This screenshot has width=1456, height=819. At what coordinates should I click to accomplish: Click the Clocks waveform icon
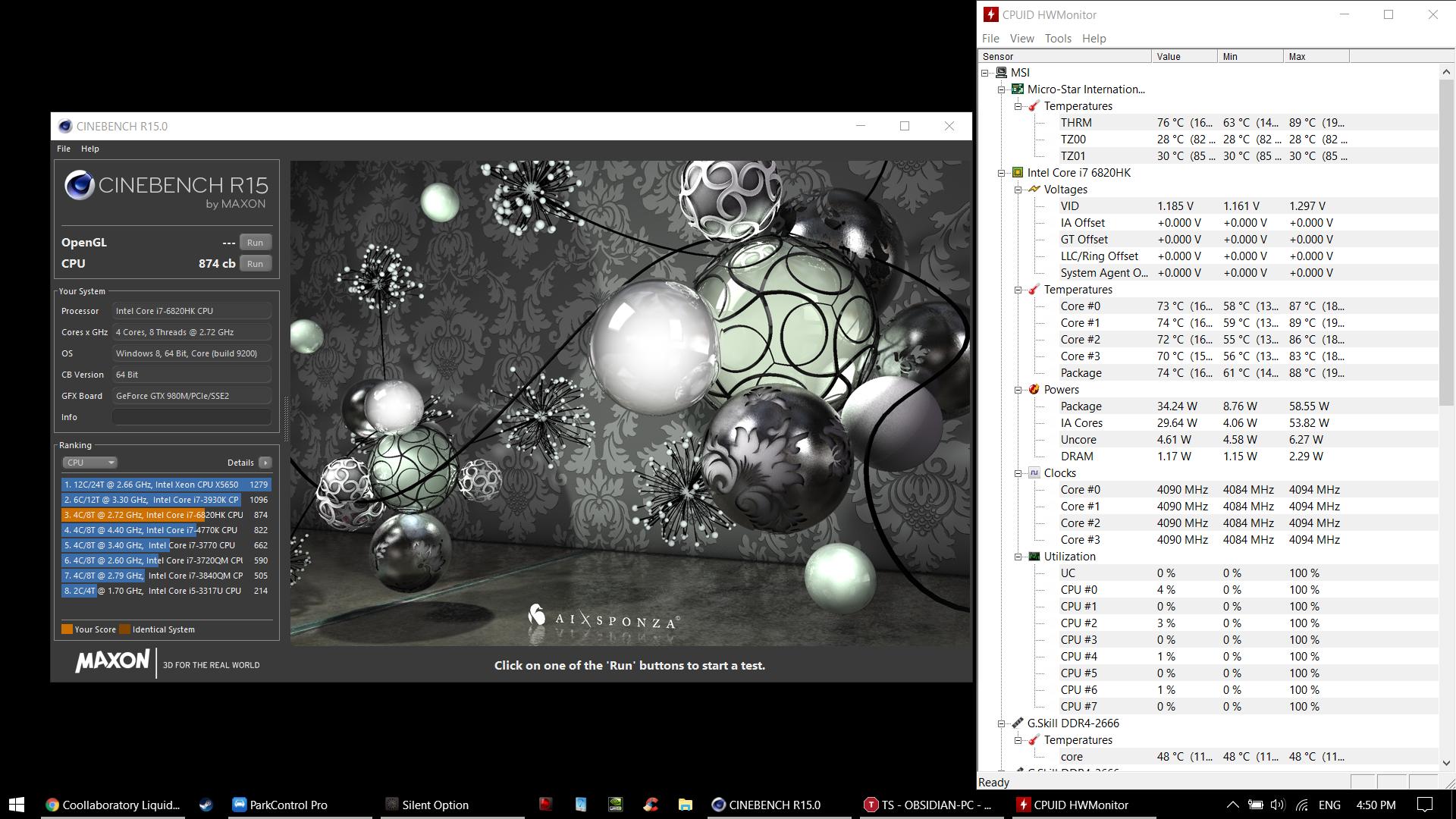(x=1034, y=473)
